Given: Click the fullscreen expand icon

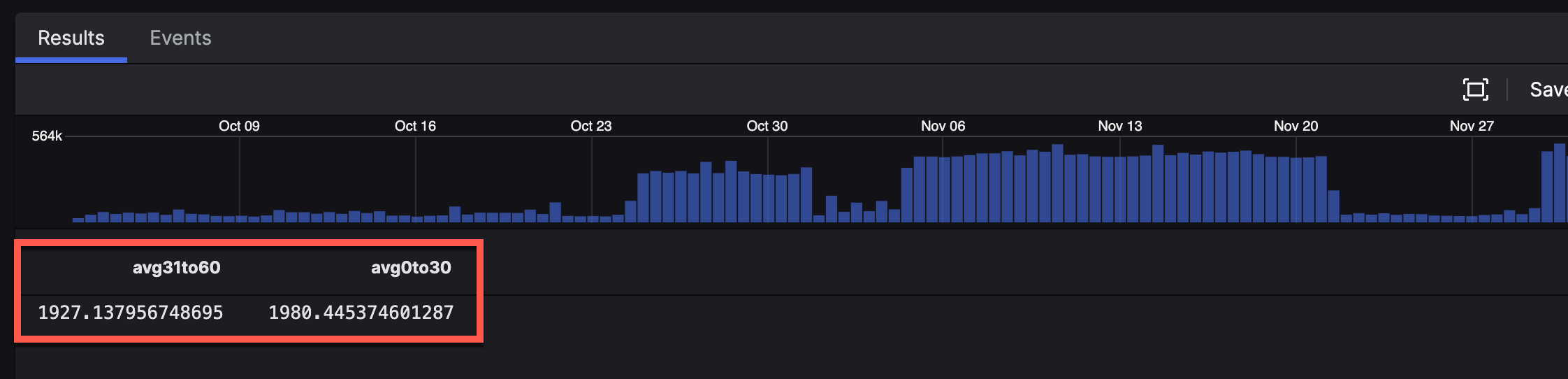Looking at the screenshot, I should 1475,90.
